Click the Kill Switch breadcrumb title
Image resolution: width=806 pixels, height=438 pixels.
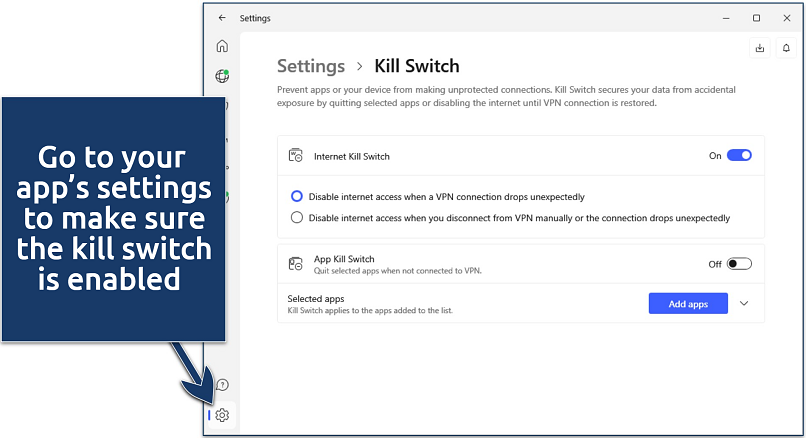point(417,66)
